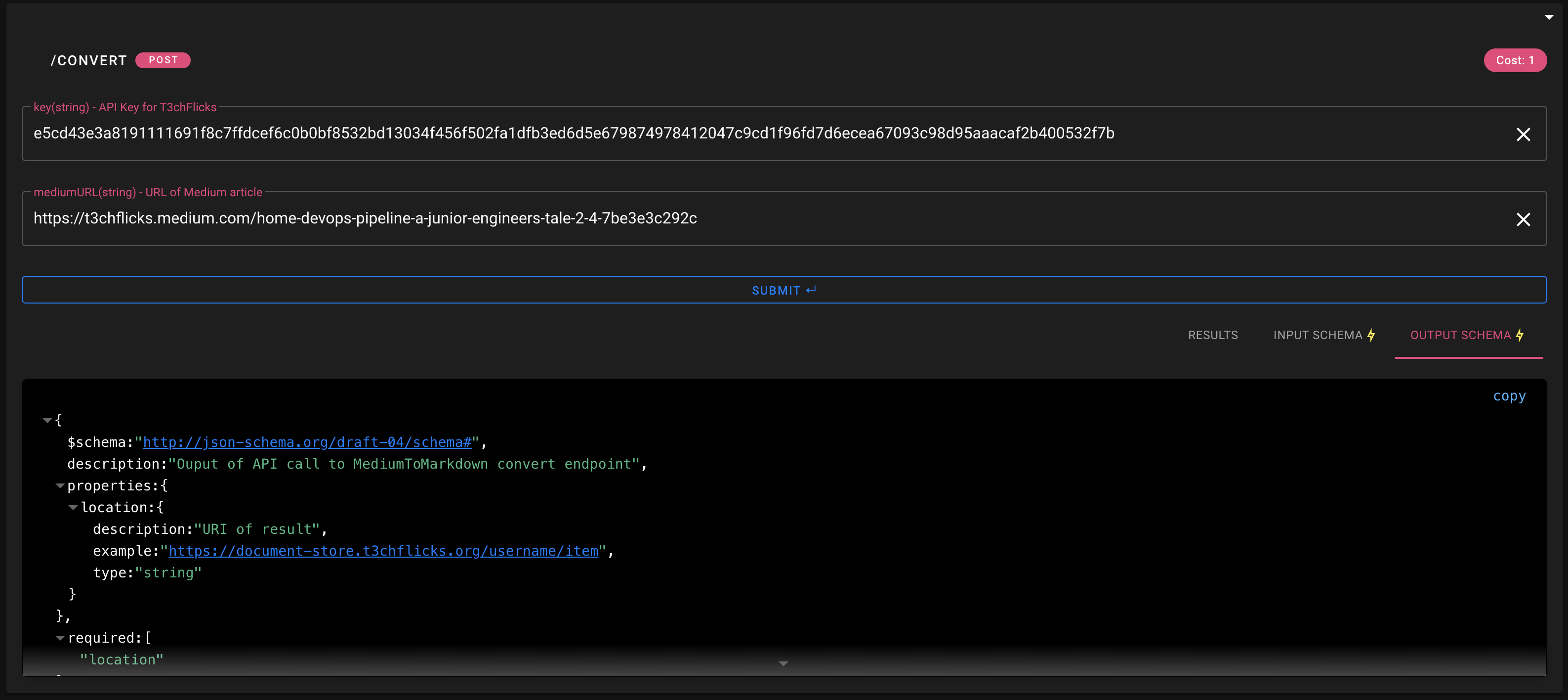Collapse the location node arrow
Screen dimensions: 1568x700
click(x=73, y=508)
